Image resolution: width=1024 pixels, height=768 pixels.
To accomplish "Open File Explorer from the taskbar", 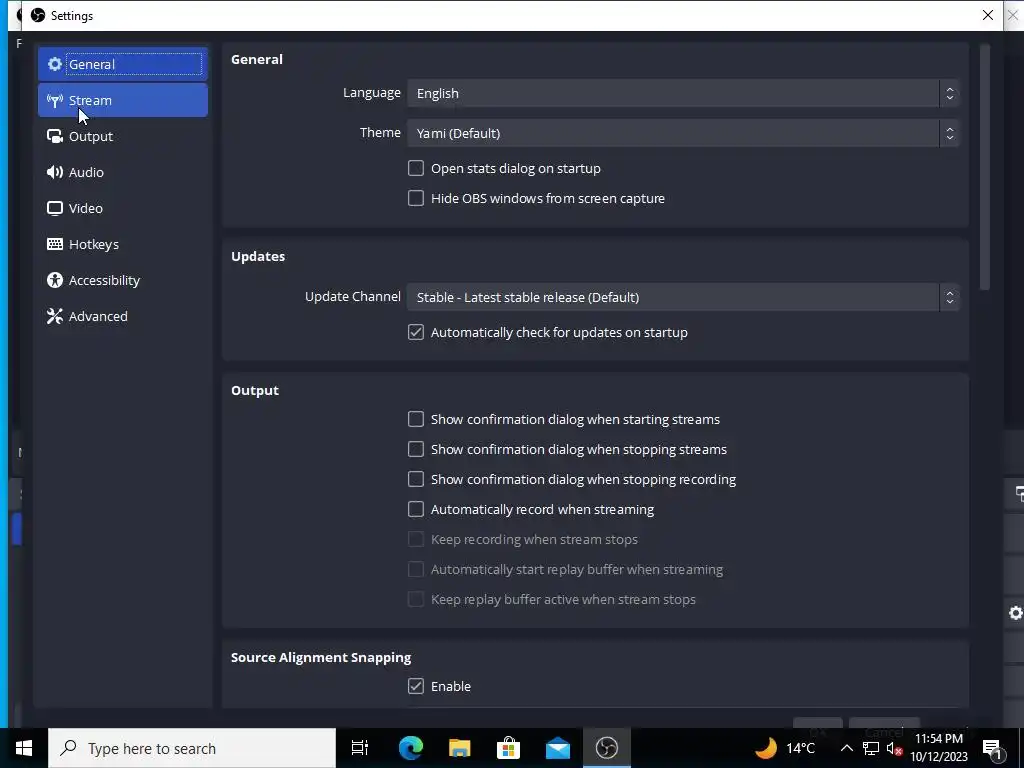I will pos(460,748).
